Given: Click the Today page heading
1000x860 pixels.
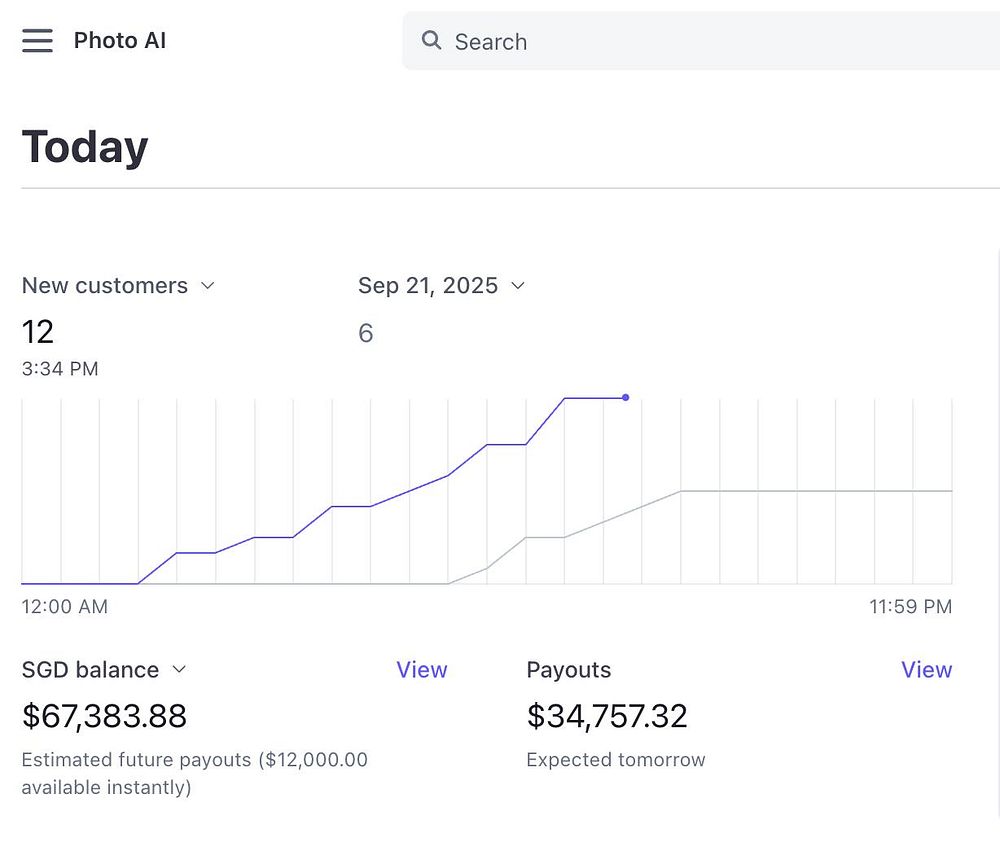Looking at the screenshot, I should (x=85, y=147).
